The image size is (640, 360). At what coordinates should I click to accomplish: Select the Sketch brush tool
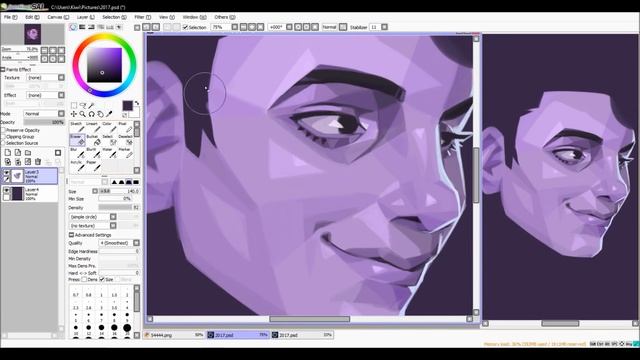[x=77, y=127]
